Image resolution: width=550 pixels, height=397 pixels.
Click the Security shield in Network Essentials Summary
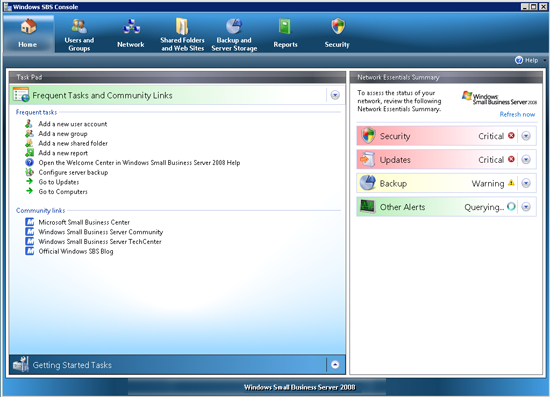coord(368,136)
